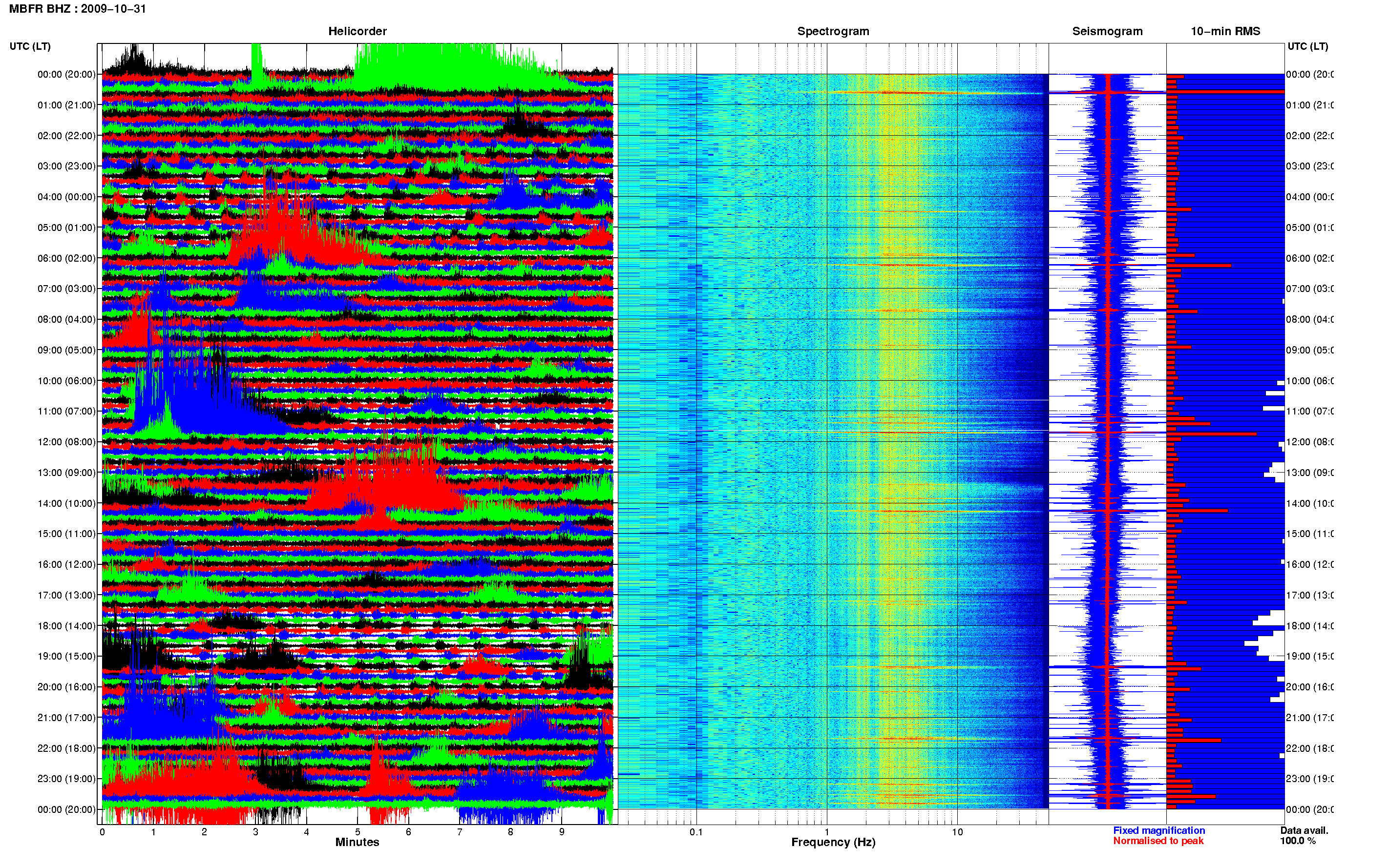Click the 'Frequency (Hz)' axis title

tap(833, 842)
